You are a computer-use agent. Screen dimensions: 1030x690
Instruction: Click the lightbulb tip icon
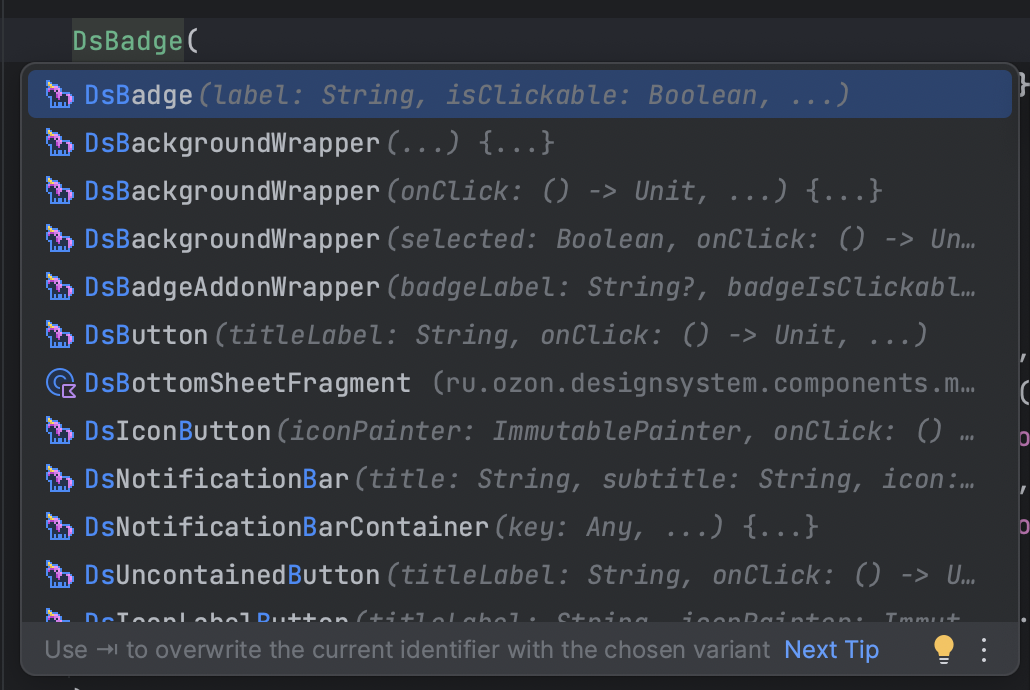point(943,649)
